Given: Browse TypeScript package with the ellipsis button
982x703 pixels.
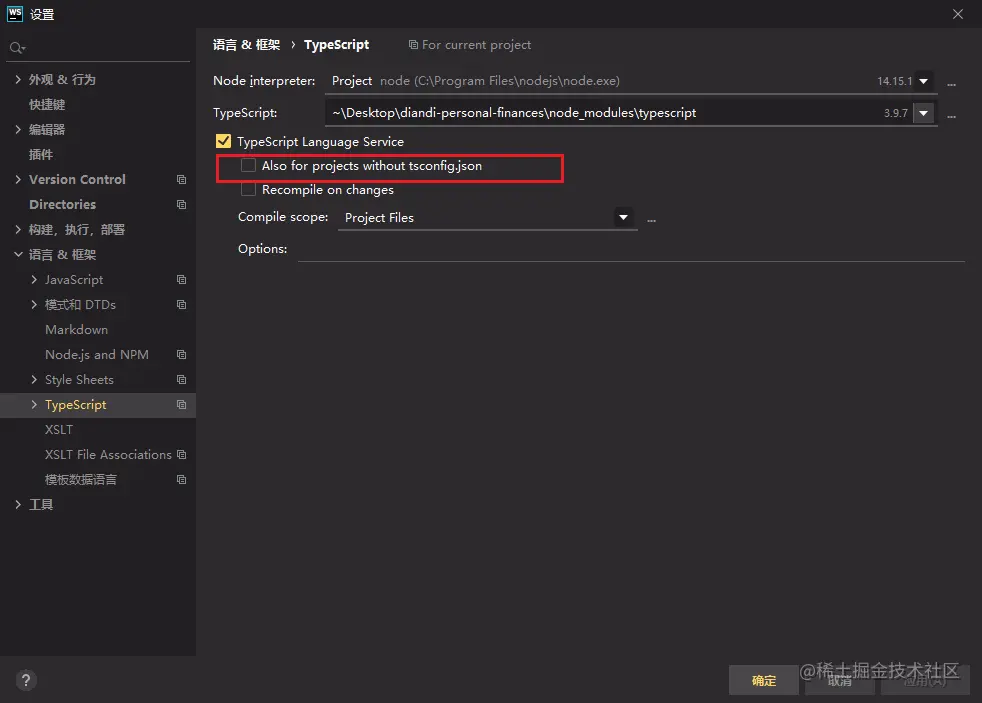Looking at the screenshot, I should [x=951, y=115].
